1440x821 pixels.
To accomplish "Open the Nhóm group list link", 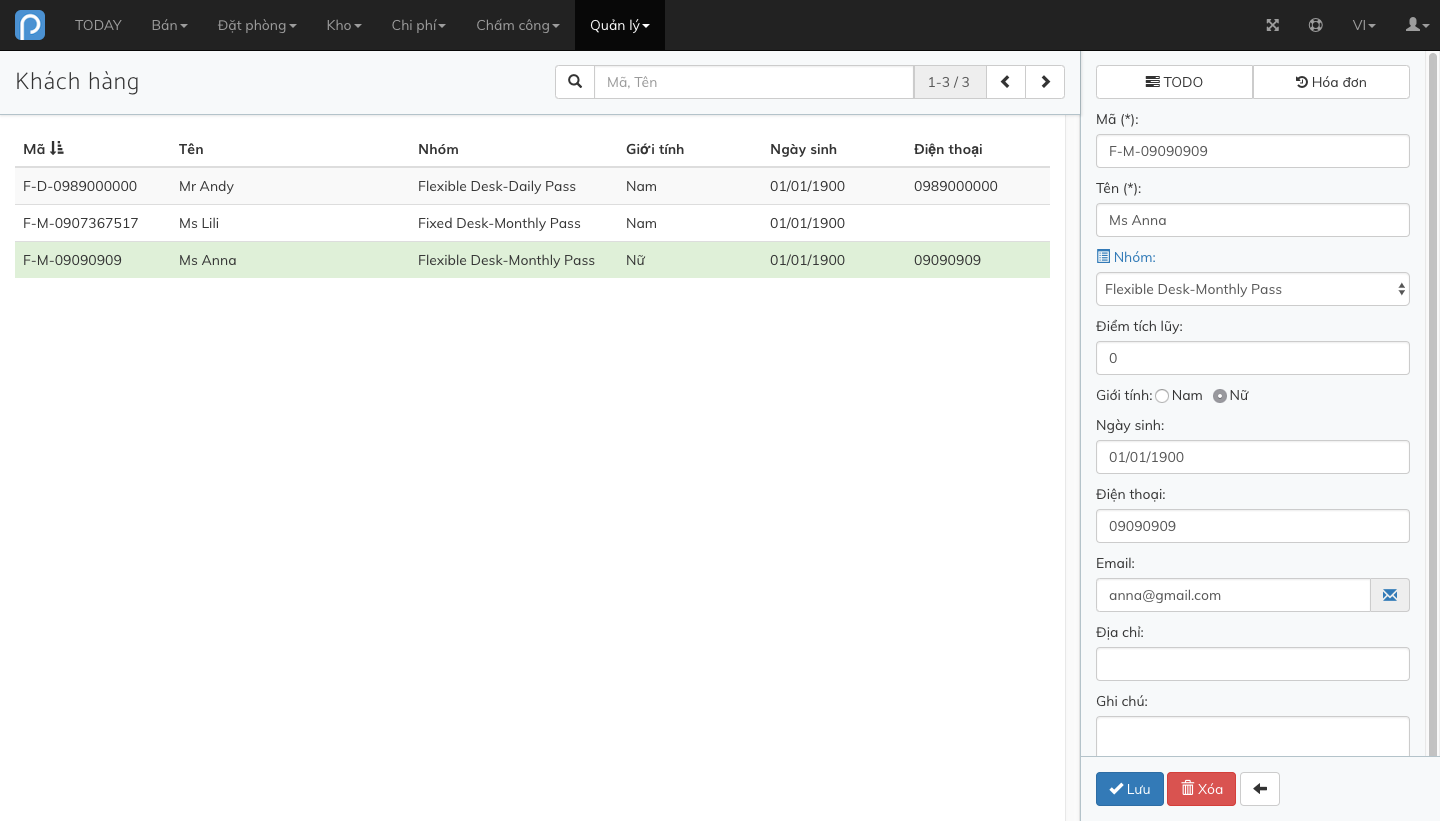I will [x=1126, y=257].
